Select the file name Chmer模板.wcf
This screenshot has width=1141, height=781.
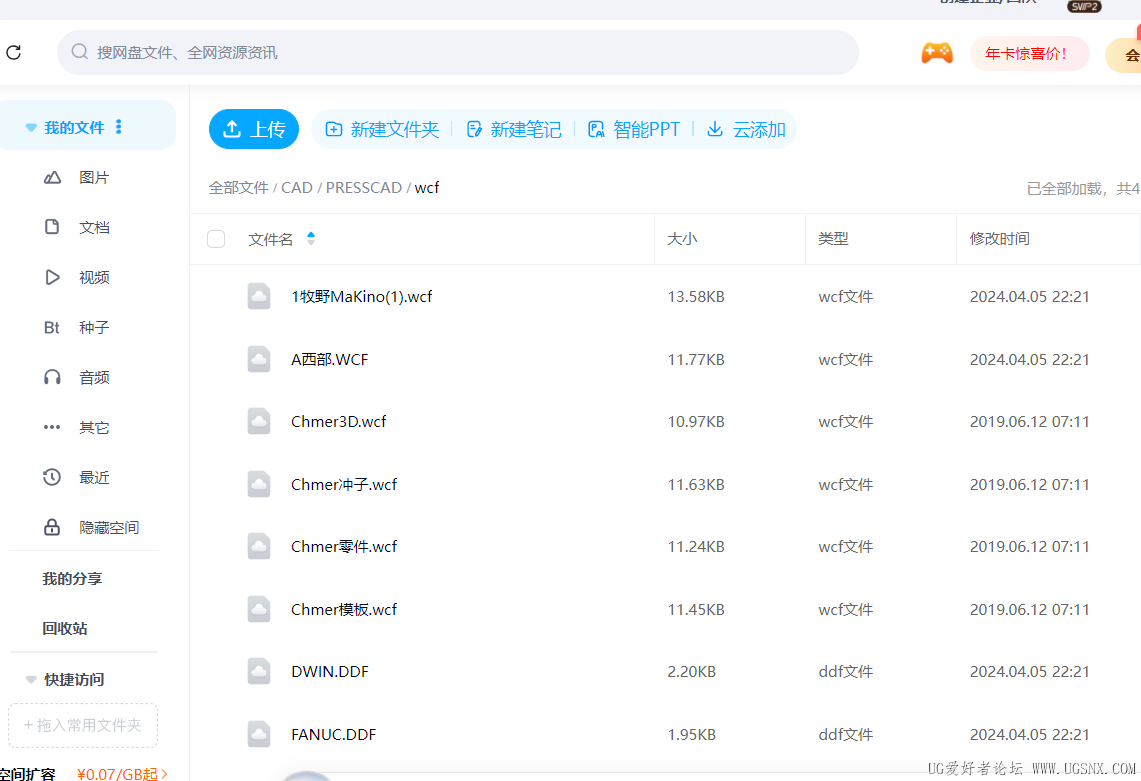tap(344, 609)
